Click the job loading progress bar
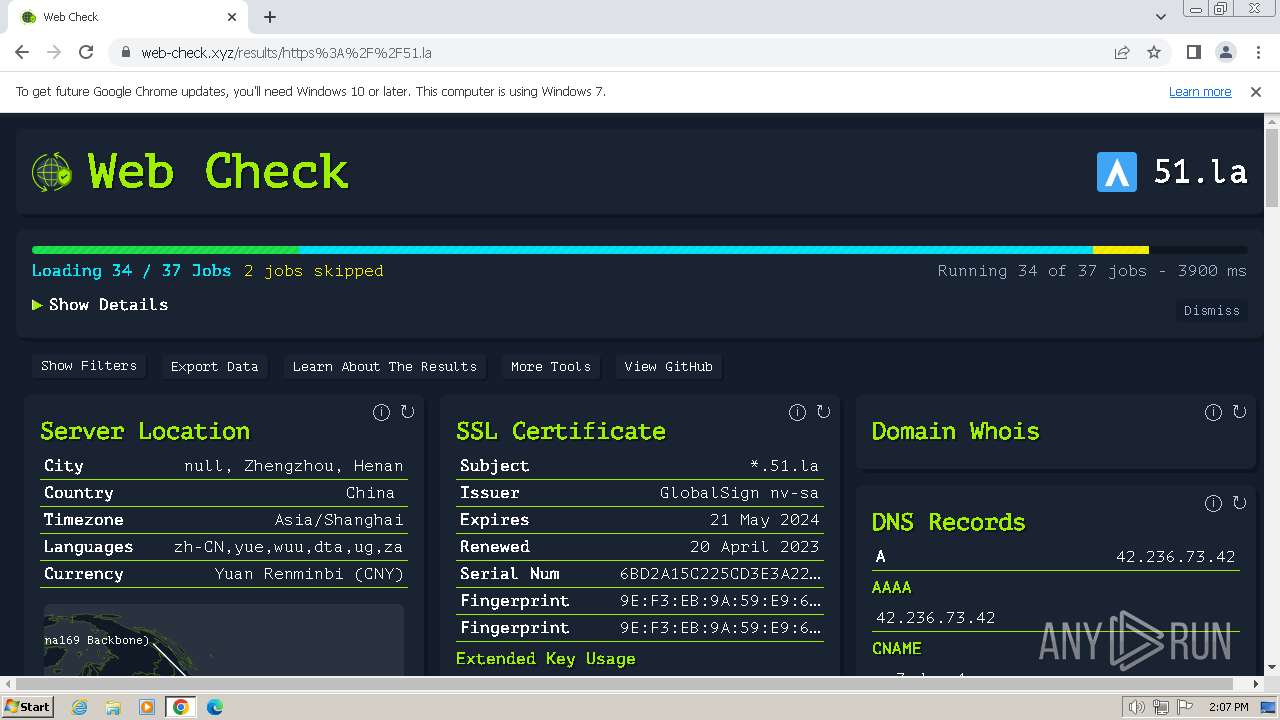The image size is (1280, 720). tap(640, 250)
